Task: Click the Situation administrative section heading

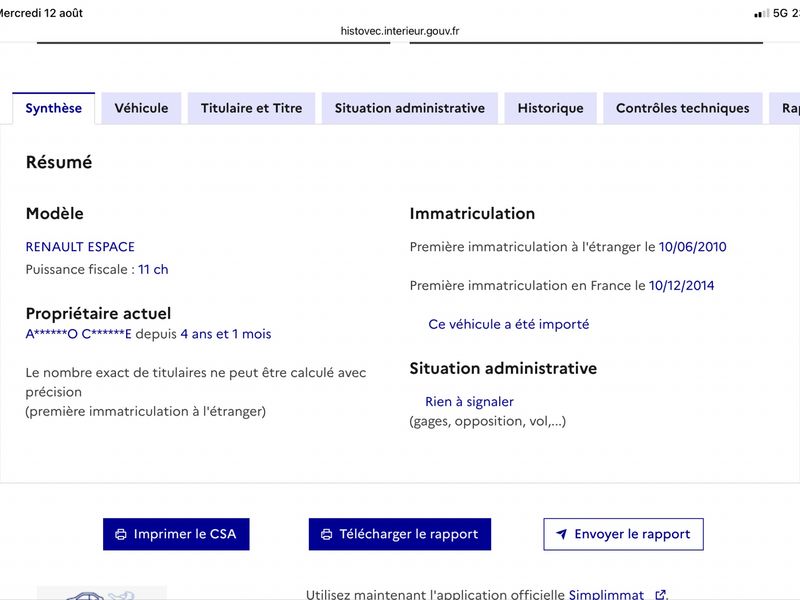Action: pos(503,368)
